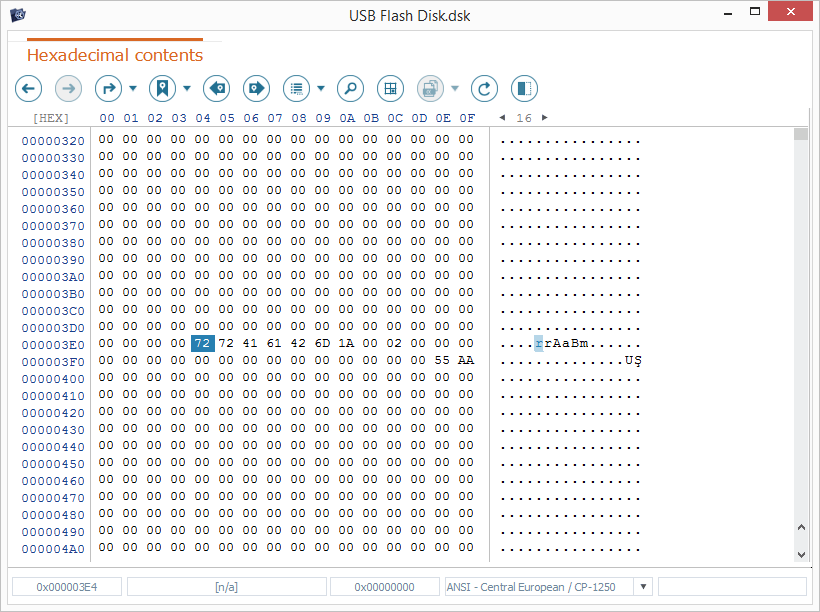820x612 pixels.
Task: Open the Bookmark dropdown arrow
Action: tap(187, 88)
